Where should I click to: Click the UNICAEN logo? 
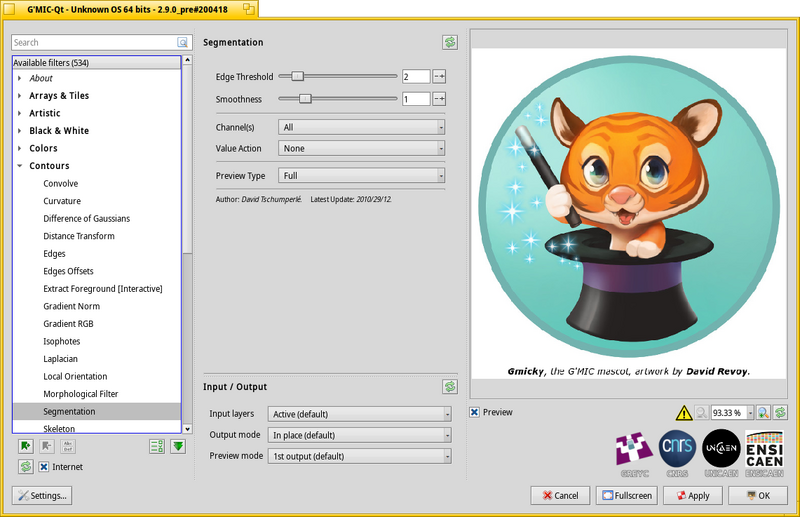[x=721, y=454]
